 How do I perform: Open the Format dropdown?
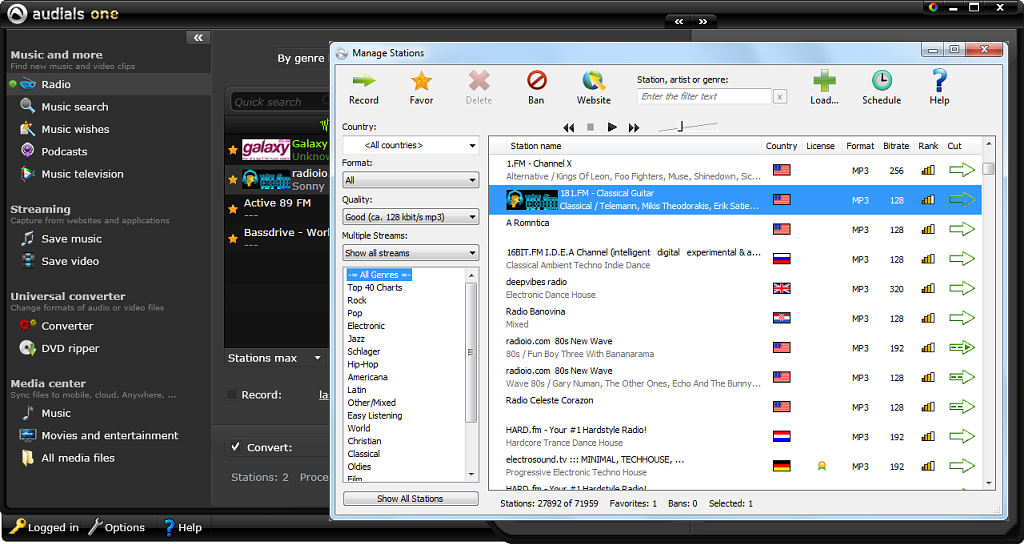click(411, 180)
